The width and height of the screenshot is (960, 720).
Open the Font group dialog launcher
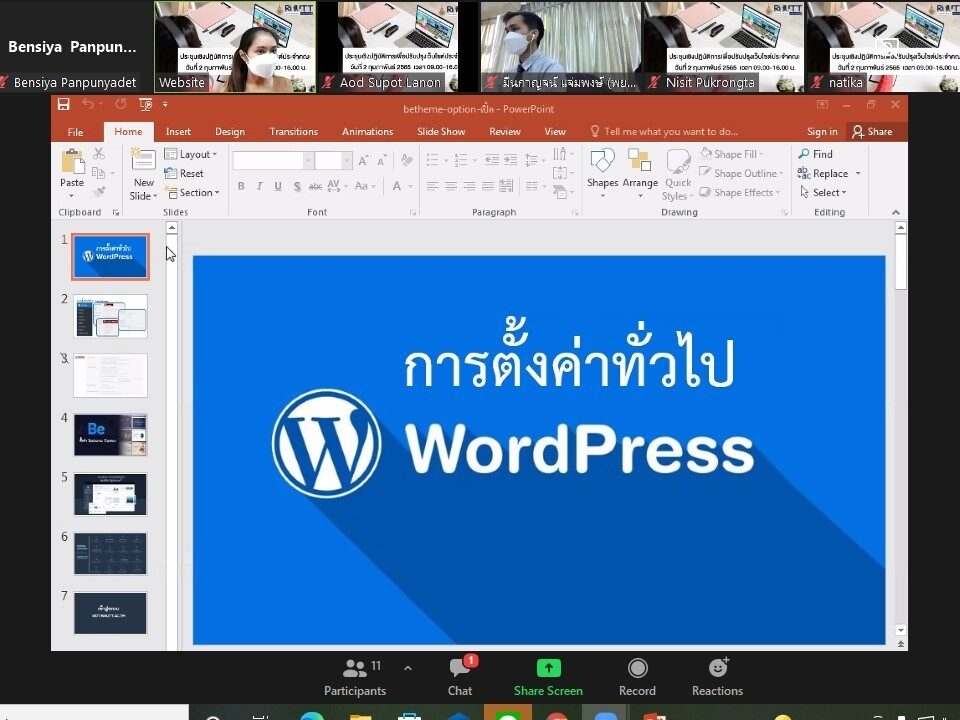click(x=413, y=212)
